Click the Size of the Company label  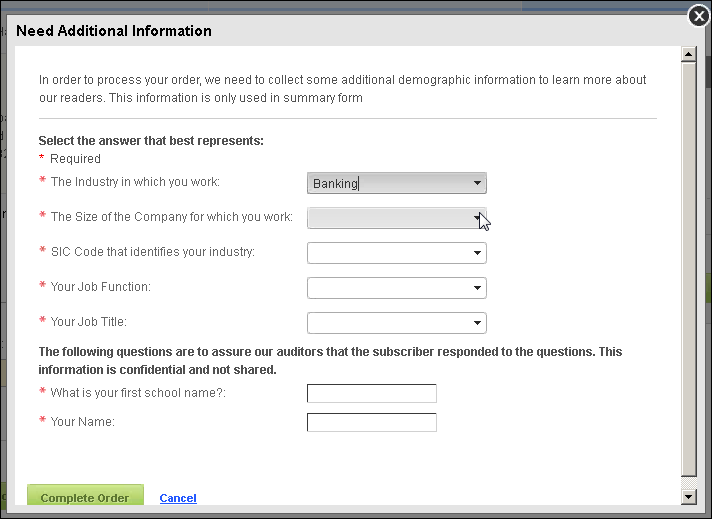(x=172, y=217)
